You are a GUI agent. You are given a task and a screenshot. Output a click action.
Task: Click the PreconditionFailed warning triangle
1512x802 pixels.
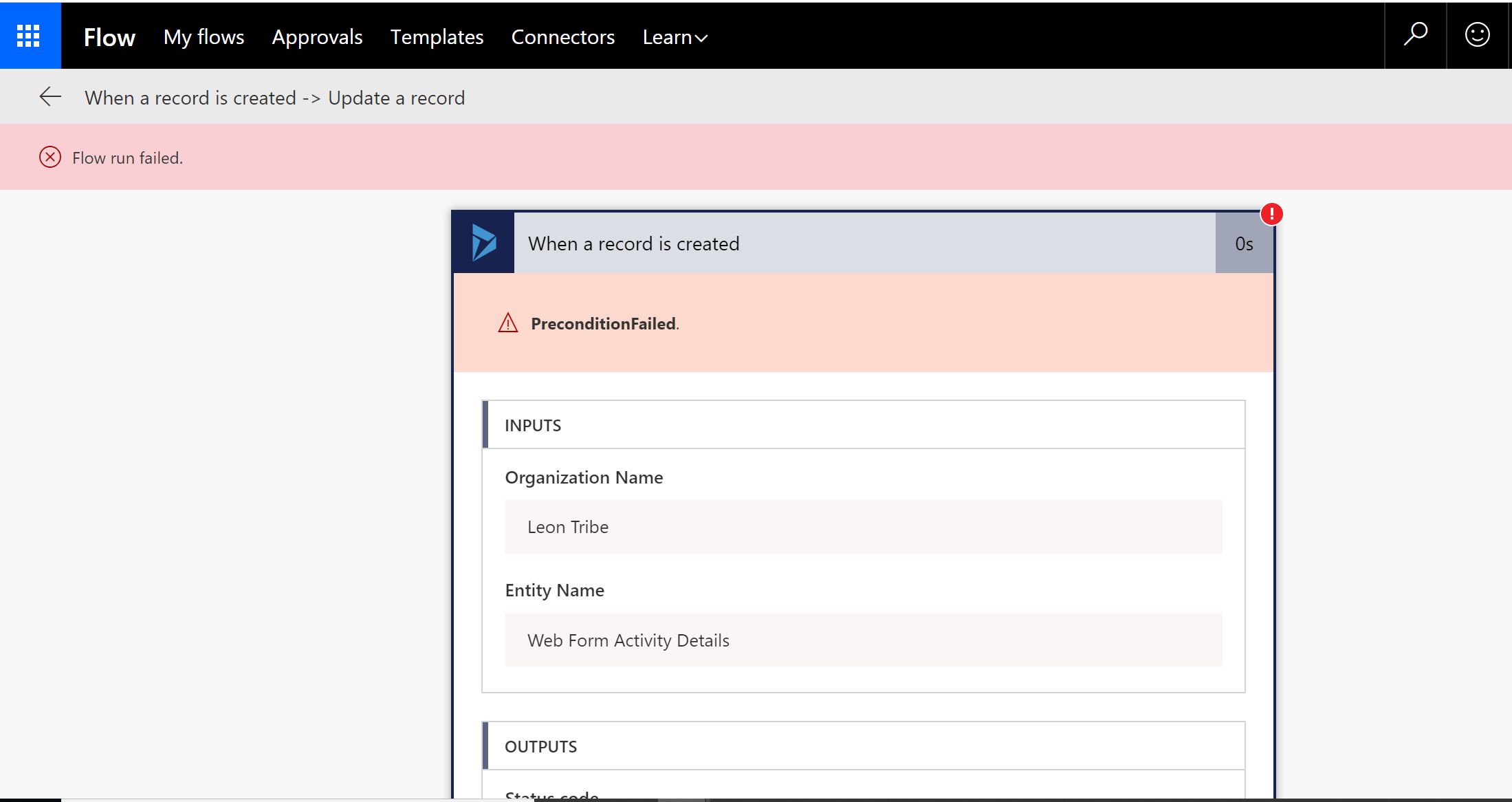[507, 323]
